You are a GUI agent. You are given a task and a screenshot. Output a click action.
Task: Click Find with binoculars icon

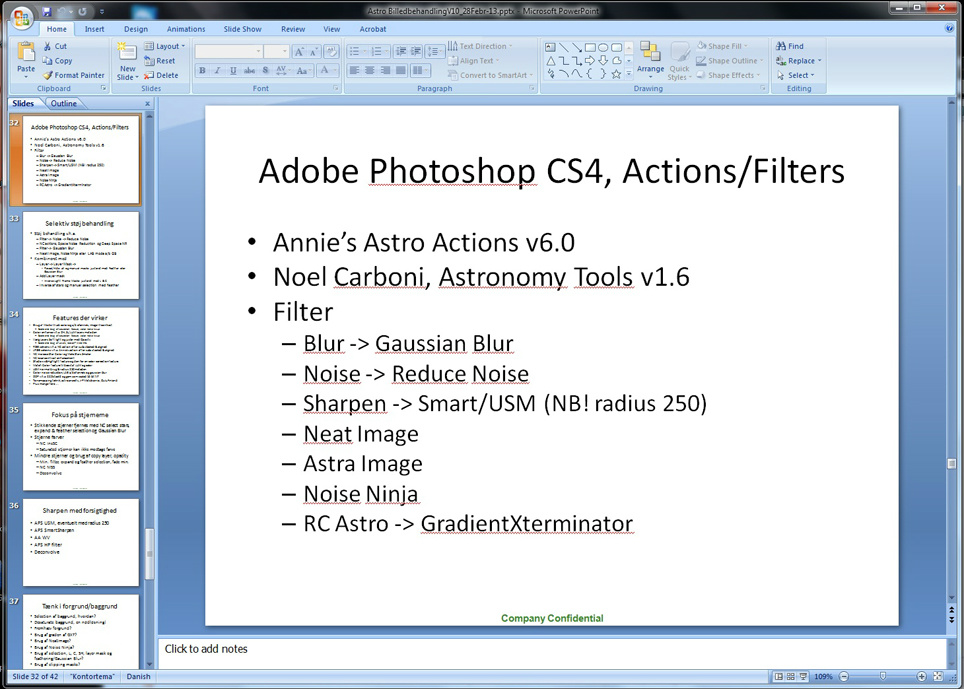790,46
